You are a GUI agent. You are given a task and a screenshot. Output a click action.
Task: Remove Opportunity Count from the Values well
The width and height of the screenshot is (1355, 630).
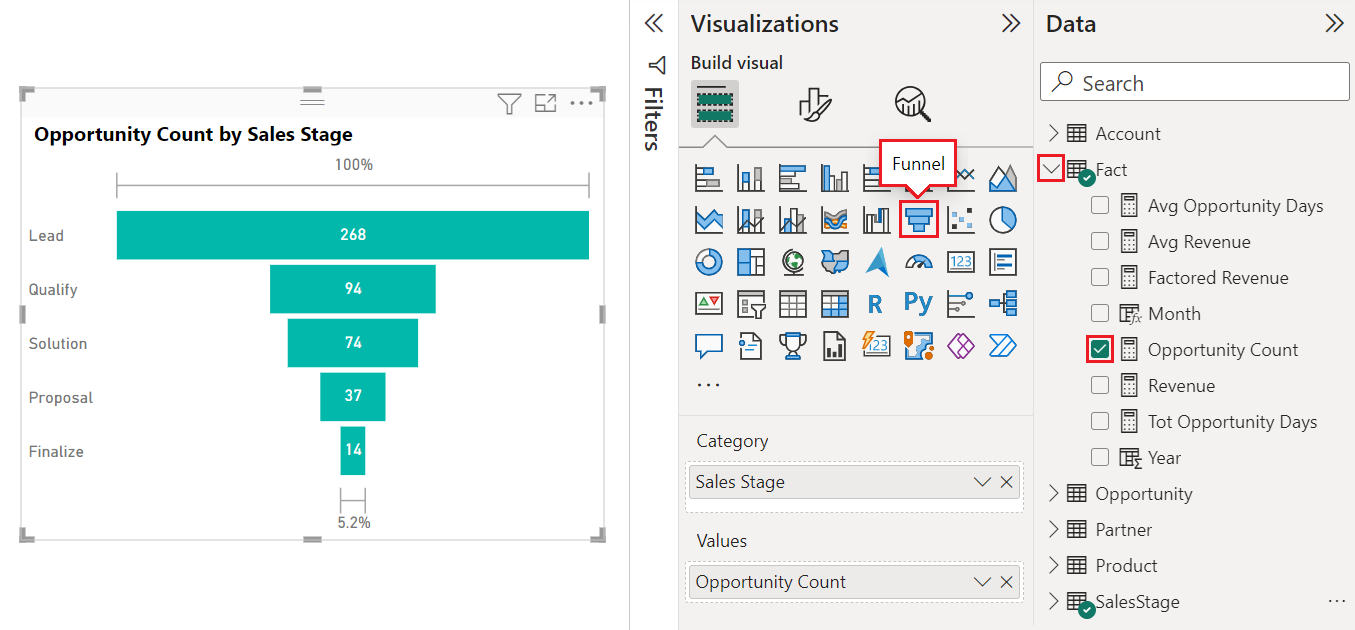(1007, 581)
